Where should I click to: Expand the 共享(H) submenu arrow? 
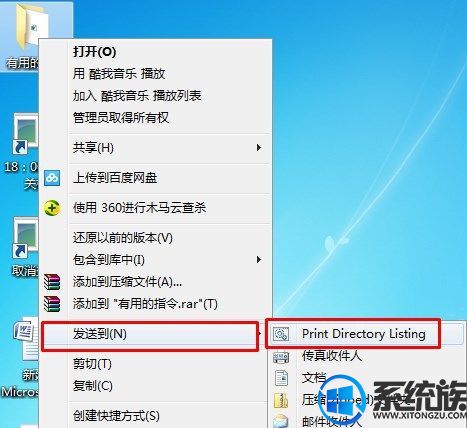pos(259,148)
